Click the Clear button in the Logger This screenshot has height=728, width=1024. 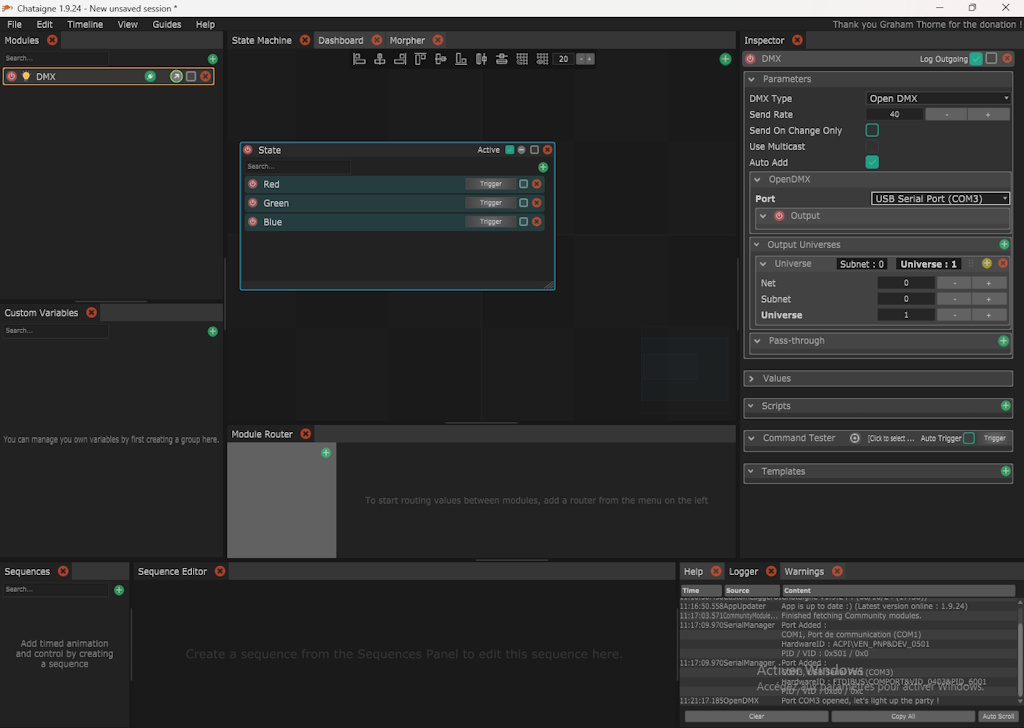pyautogui.click(x=756, y=716)
